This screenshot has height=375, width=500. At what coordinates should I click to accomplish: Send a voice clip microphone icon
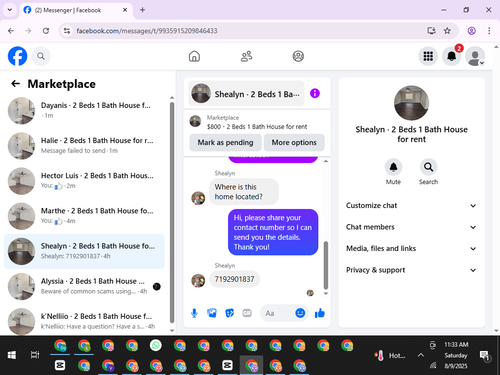194,313
